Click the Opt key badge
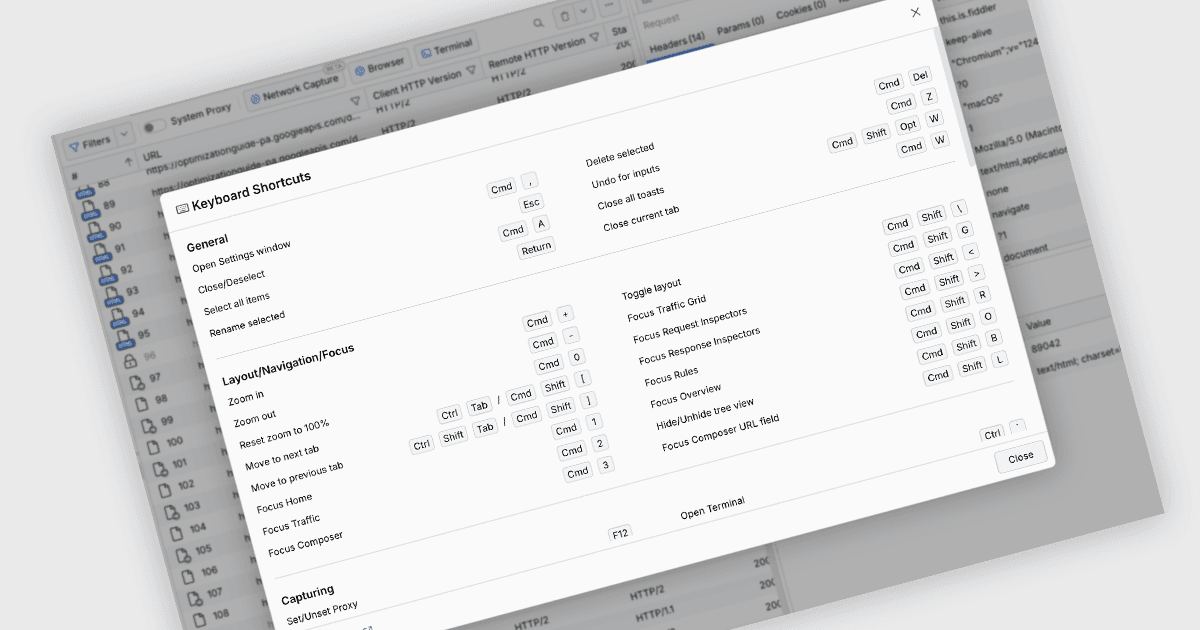1200x630 pixels. (x=908, y=126)
